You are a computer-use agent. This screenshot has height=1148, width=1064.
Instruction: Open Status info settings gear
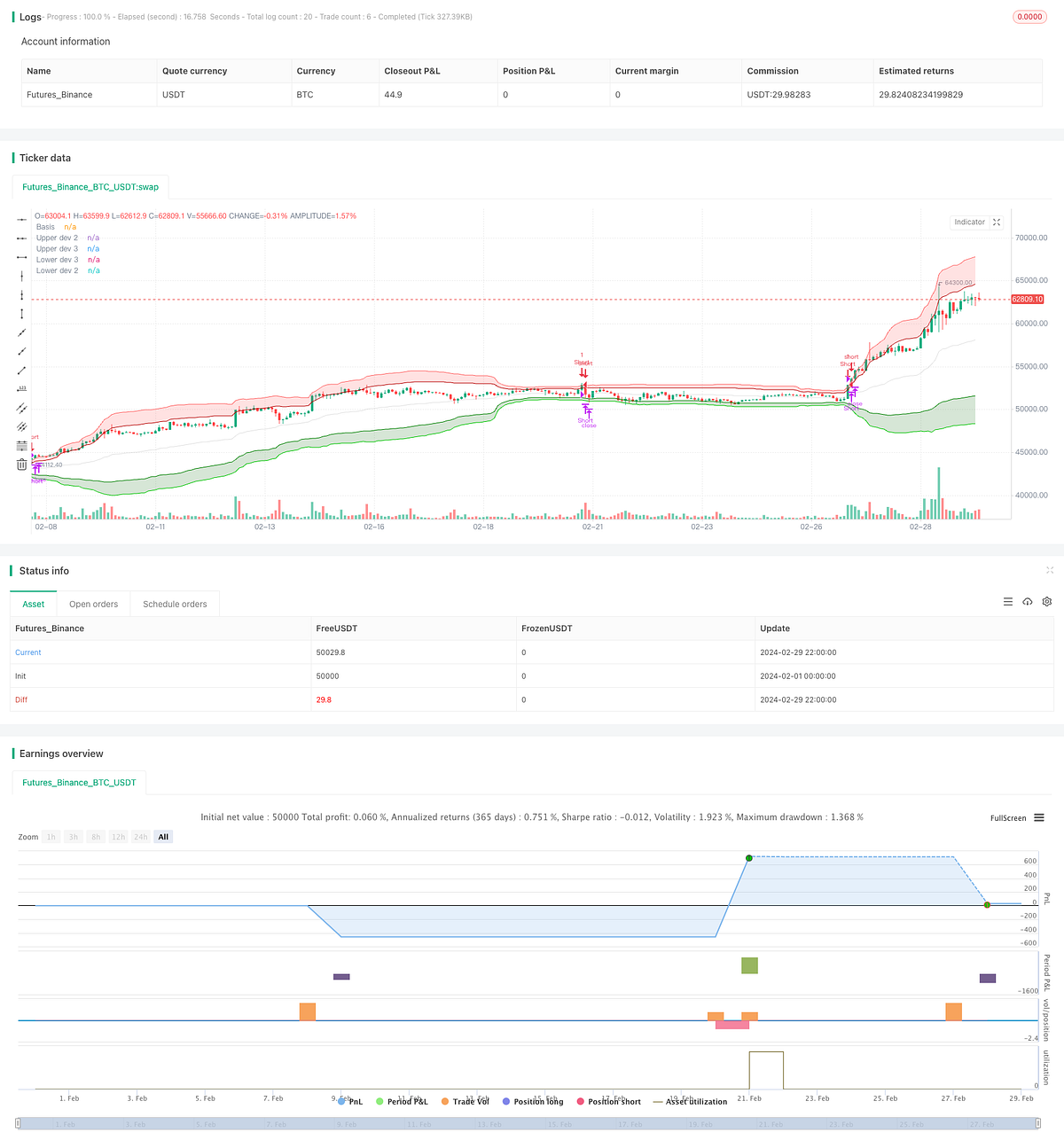click(x=1047, y=601)
